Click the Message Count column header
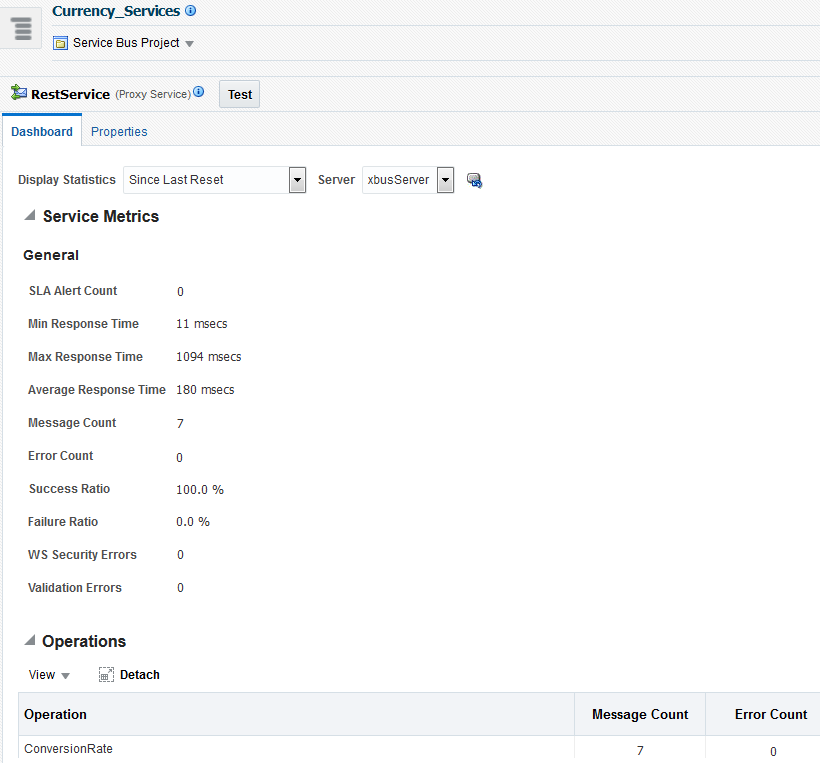 [640, 715]
